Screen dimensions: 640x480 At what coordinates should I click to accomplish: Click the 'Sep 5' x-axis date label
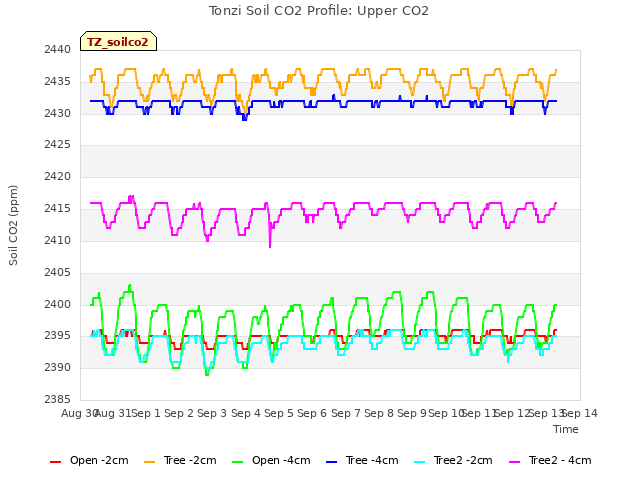pos(279,413)
